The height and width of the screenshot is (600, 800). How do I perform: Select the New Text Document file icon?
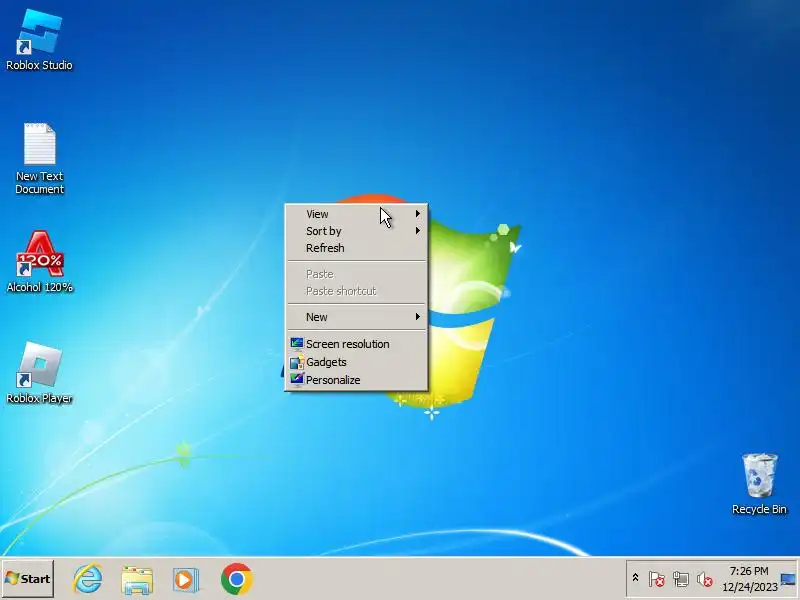click(39, 159)
